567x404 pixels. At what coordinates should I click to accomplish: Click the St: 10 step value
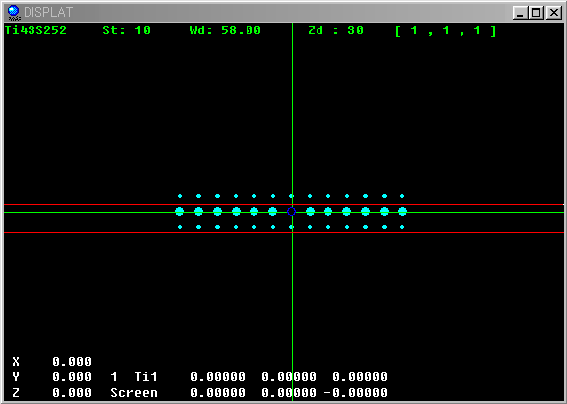point(127,30)
